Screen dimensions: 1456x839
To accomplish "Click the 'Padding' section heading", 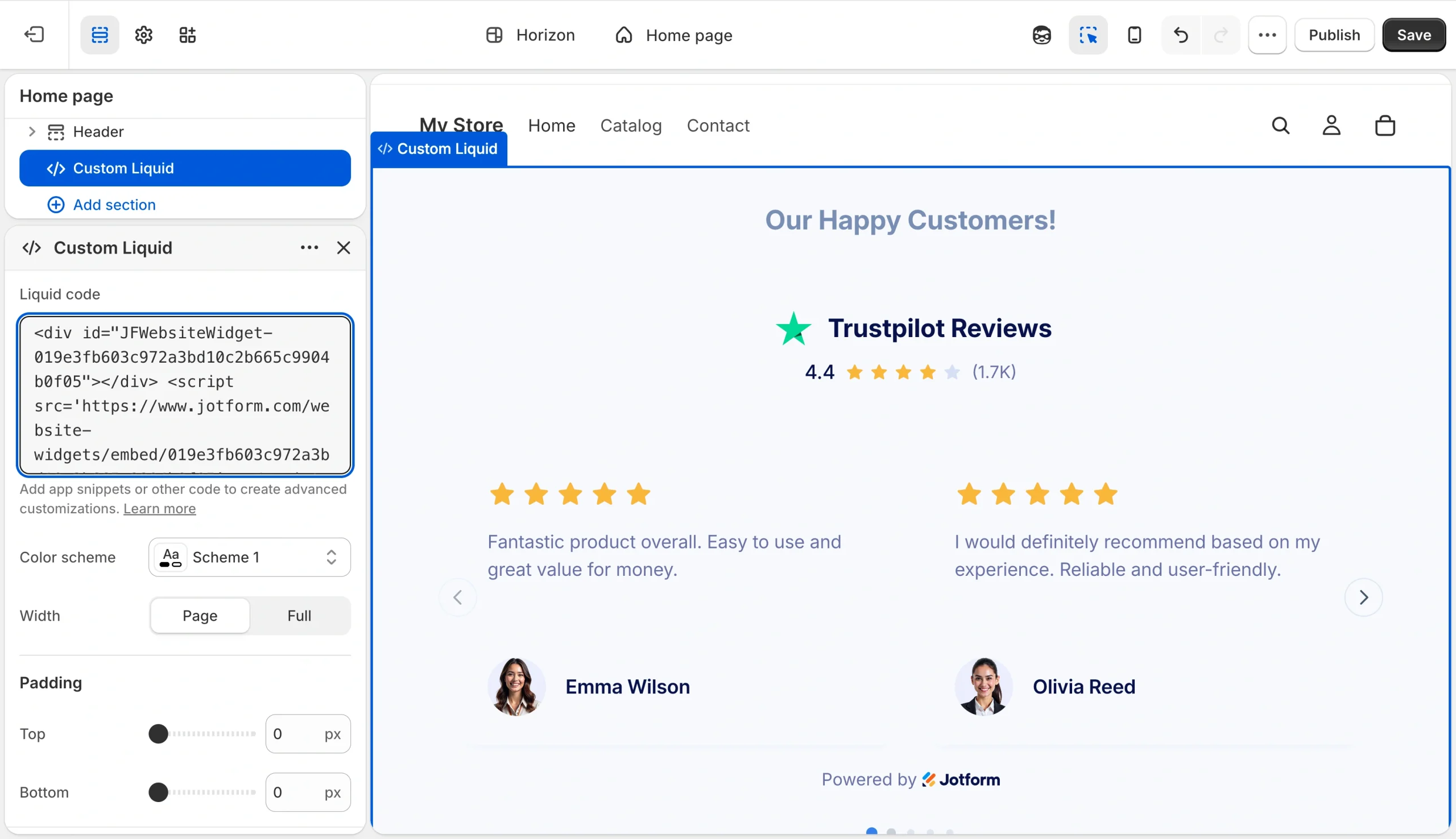I will [x=51, y=683].
